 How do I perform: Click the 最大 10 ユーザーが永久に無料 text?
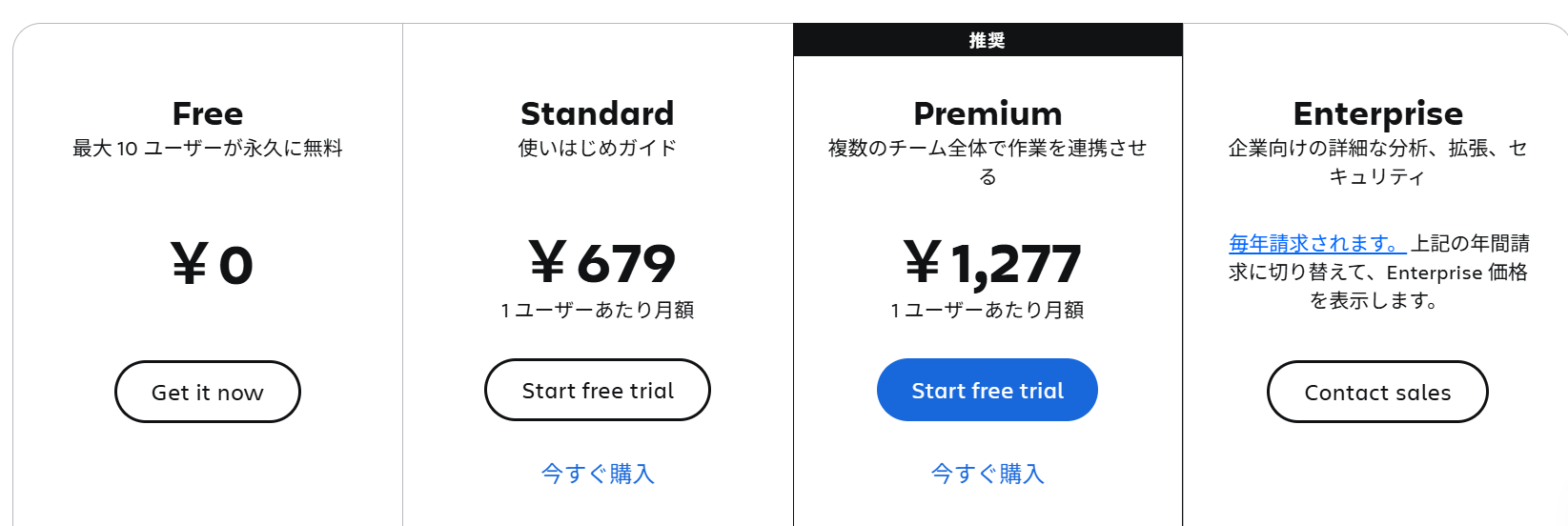208,149
